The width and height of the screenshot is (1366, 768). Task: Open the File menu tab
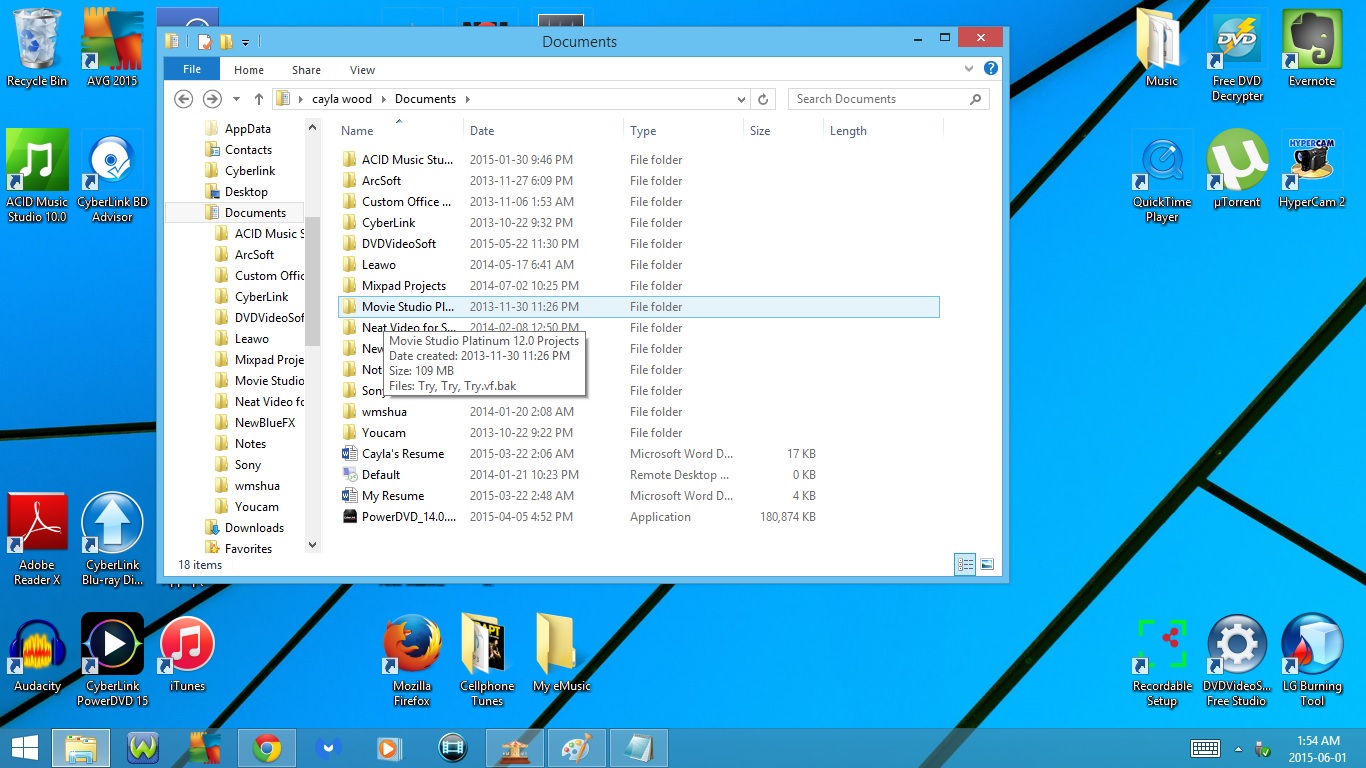pyautogui.click(x=191, y=69)
